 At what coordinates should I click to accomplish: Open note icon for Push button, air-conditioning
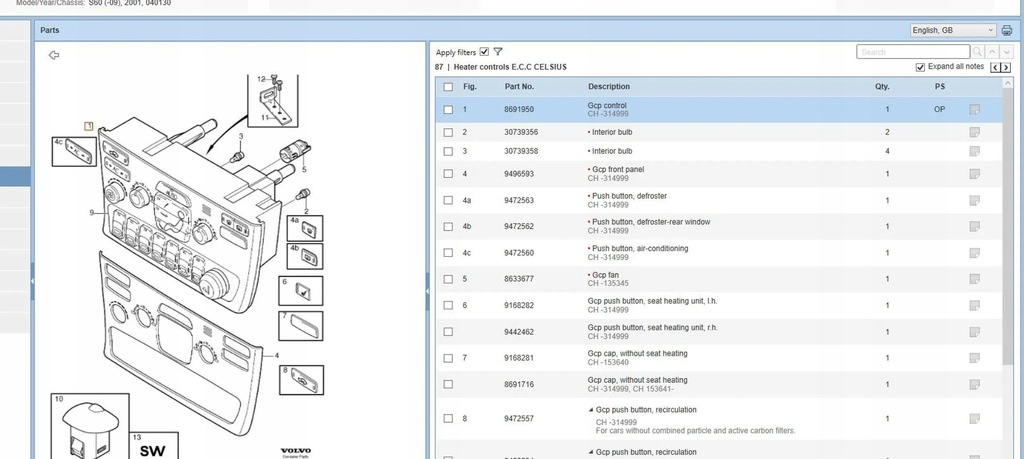click(x=974, y=253)
